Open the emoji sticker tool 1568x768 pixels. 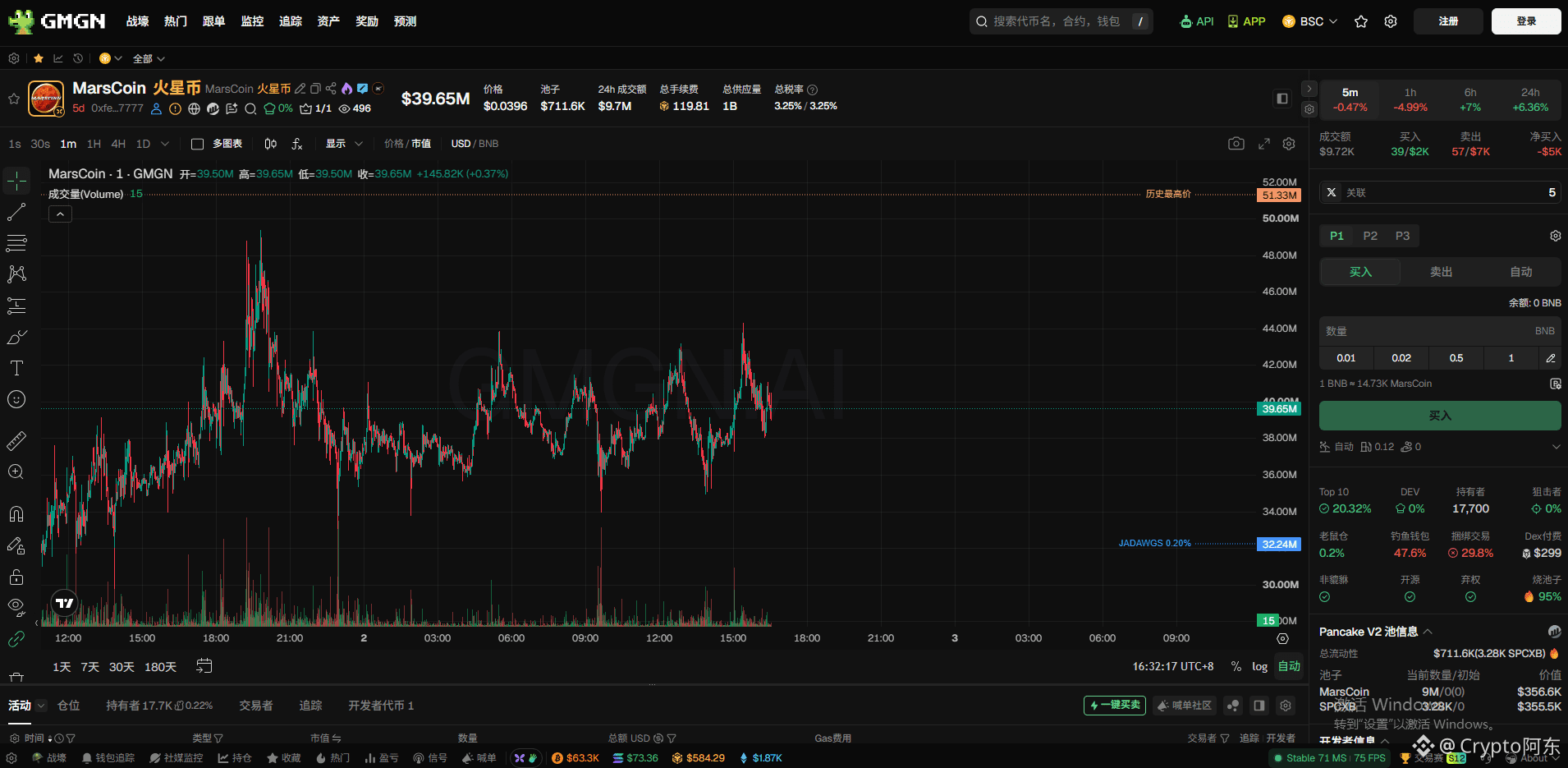click(16, 399)
